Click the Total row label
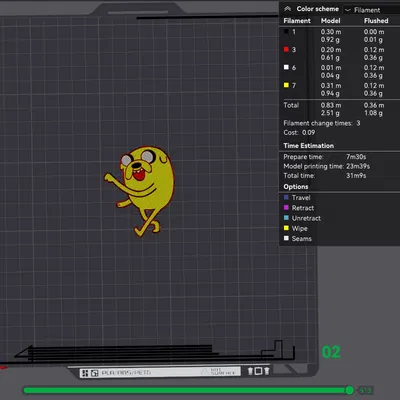The height and width of the screenshot is (400, 400). pos(291,105)
